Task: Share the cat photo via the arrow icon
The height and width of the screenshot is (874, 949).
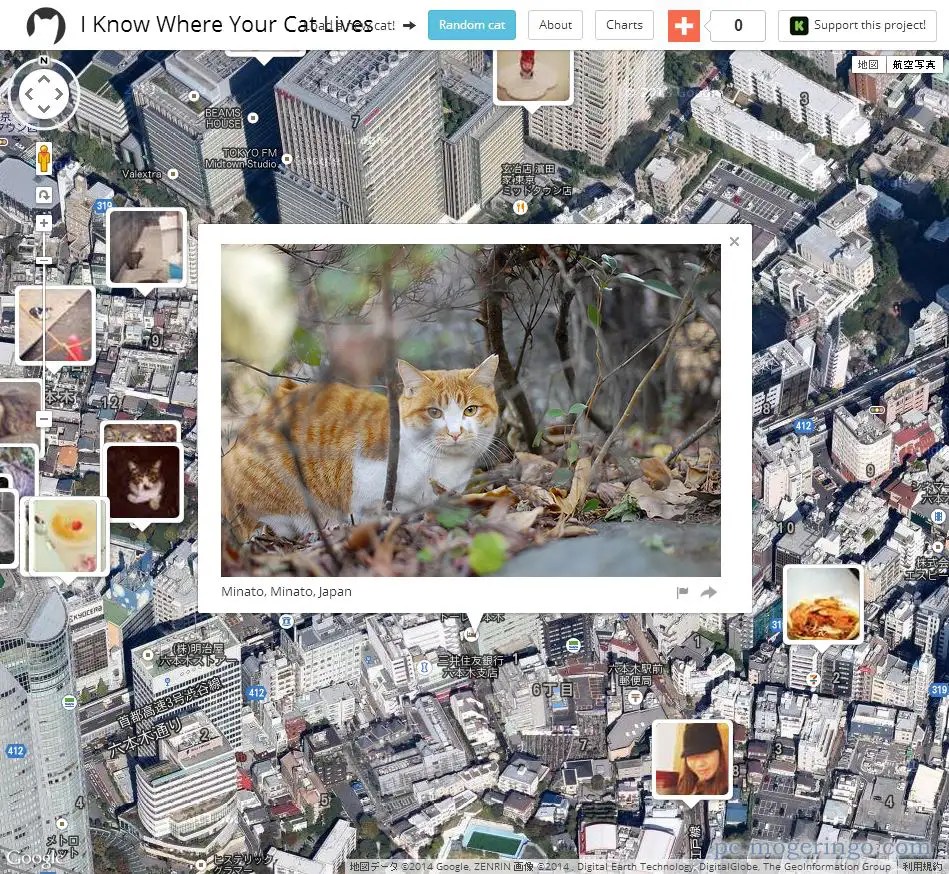Action: pos(709,591)
